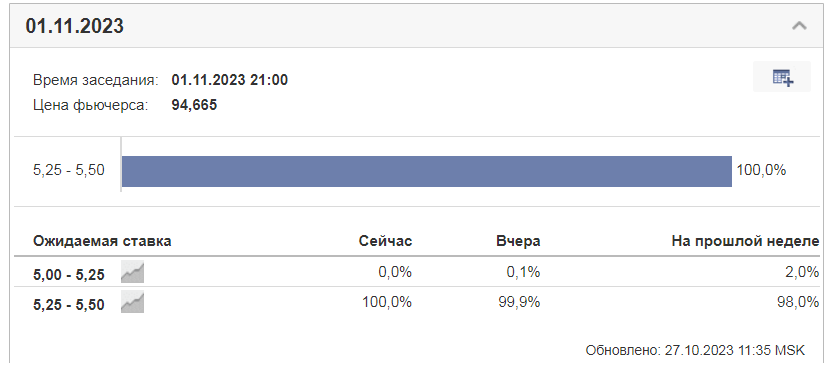Click the Сейчас column header
Viewport: 824px width, 365px height.
click(x=385, y=241)
